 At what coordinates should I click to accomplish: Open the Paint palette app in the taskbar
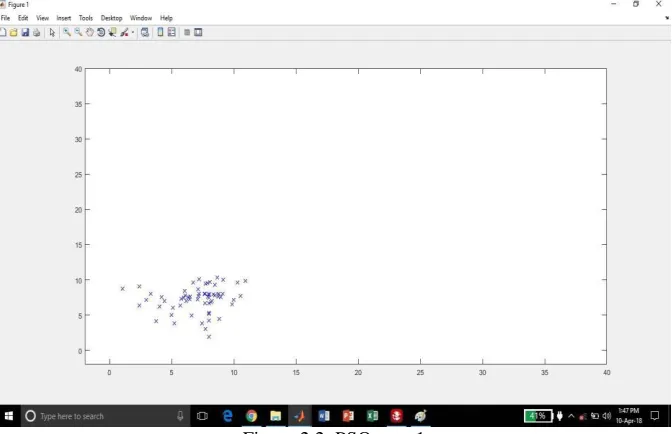(x=420, y=416)
